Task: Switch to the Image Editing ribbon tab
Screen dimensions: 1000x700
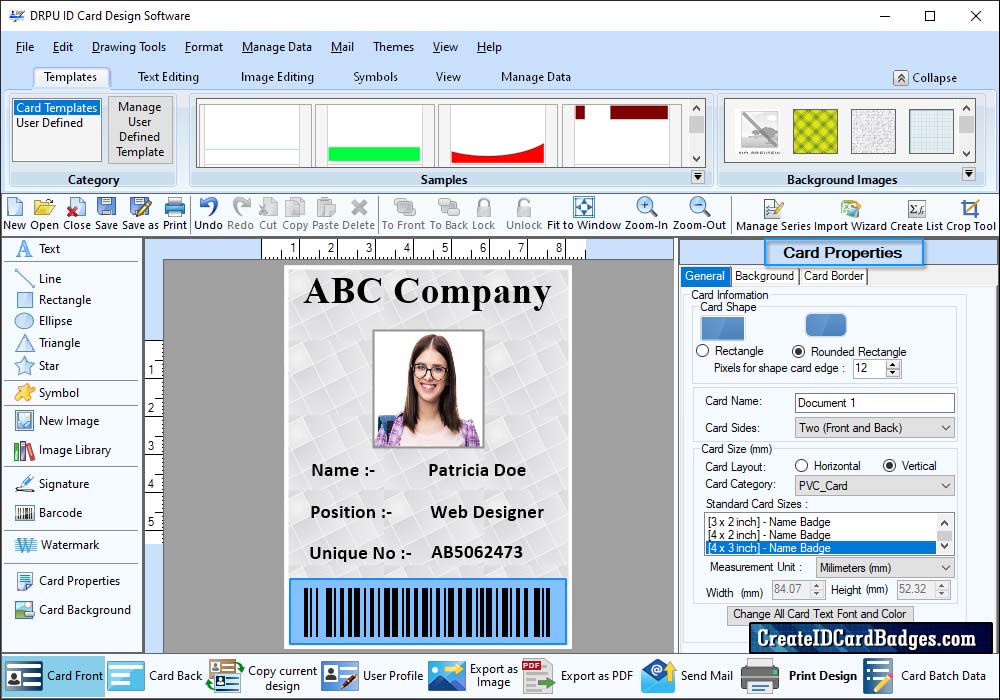Action: point(277,77)
